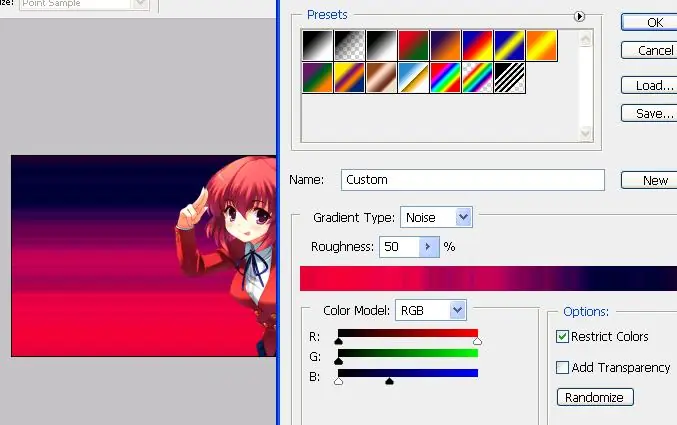
Task: Click the Load... button
Action: (x=649, y=85)
